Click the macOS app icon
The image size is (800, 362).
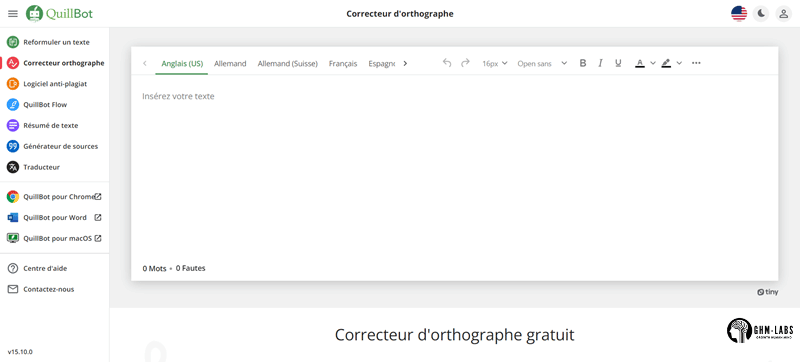tap(13, 238)
